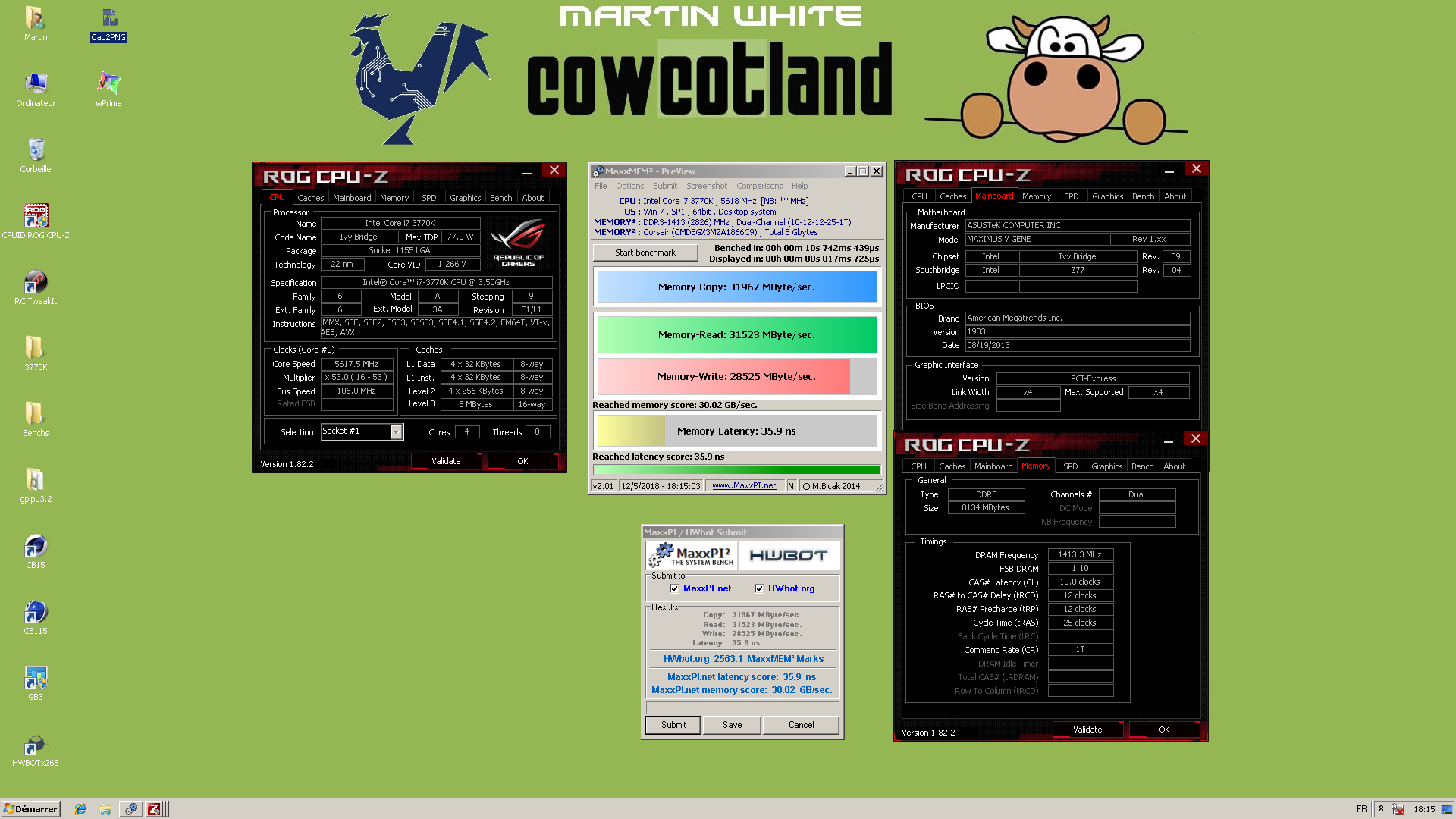Open the FR language bar selector

(x=1362, y=809)
